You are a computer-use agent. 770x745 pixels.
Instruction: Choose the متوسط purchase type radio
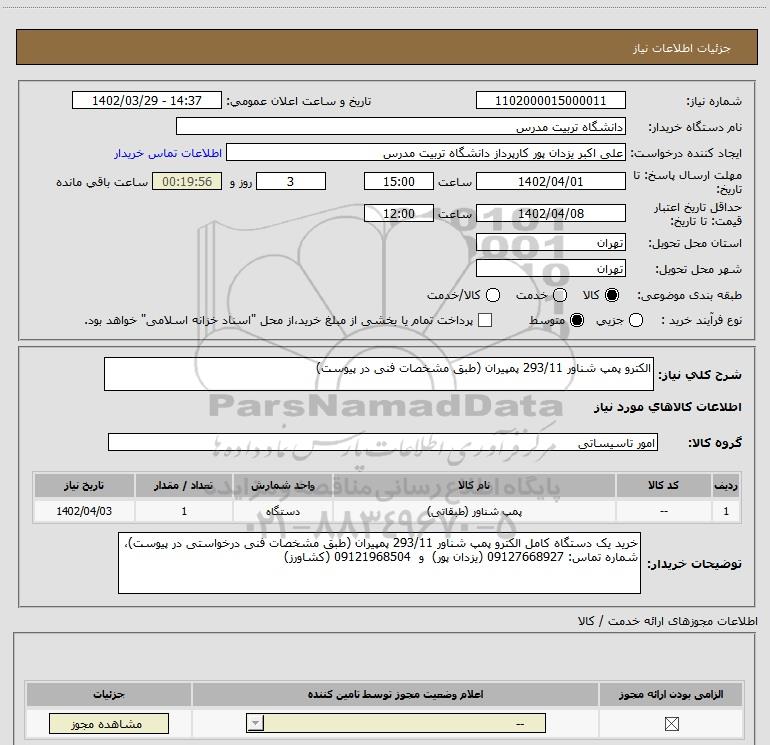coord(577,320)
